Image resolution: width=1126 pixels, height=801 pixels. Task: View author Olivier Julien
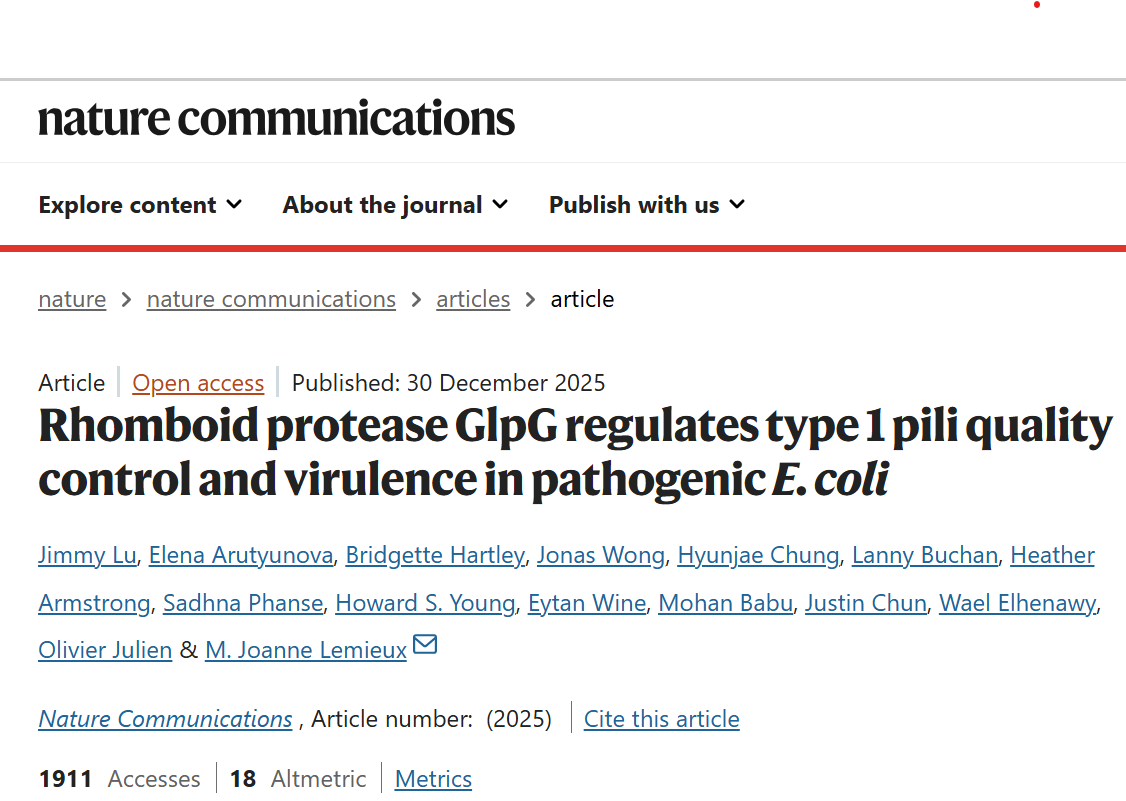[x=105, y=650]
